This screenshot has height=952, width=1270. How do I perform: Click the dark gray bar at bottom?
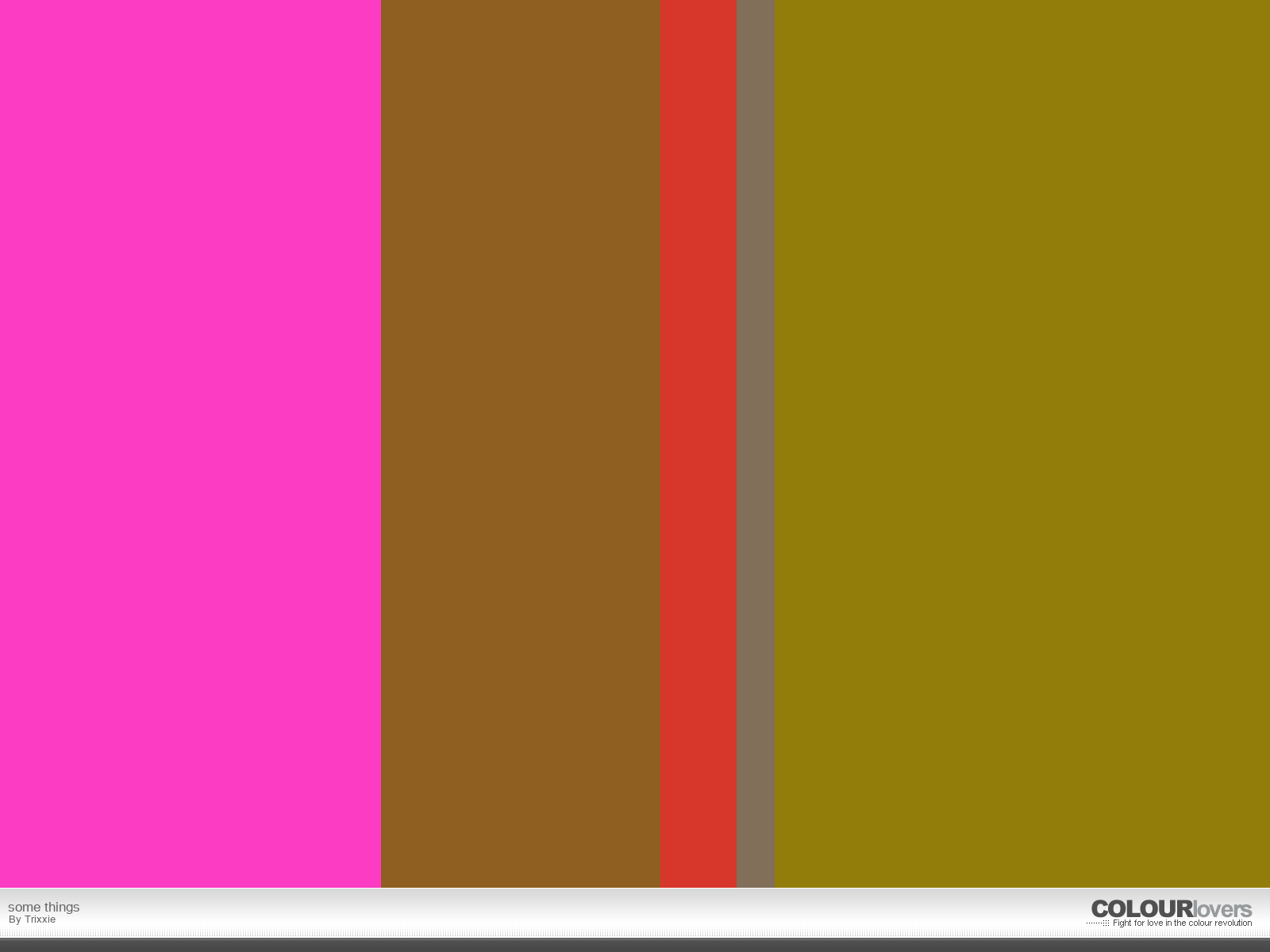coord(635,946)
